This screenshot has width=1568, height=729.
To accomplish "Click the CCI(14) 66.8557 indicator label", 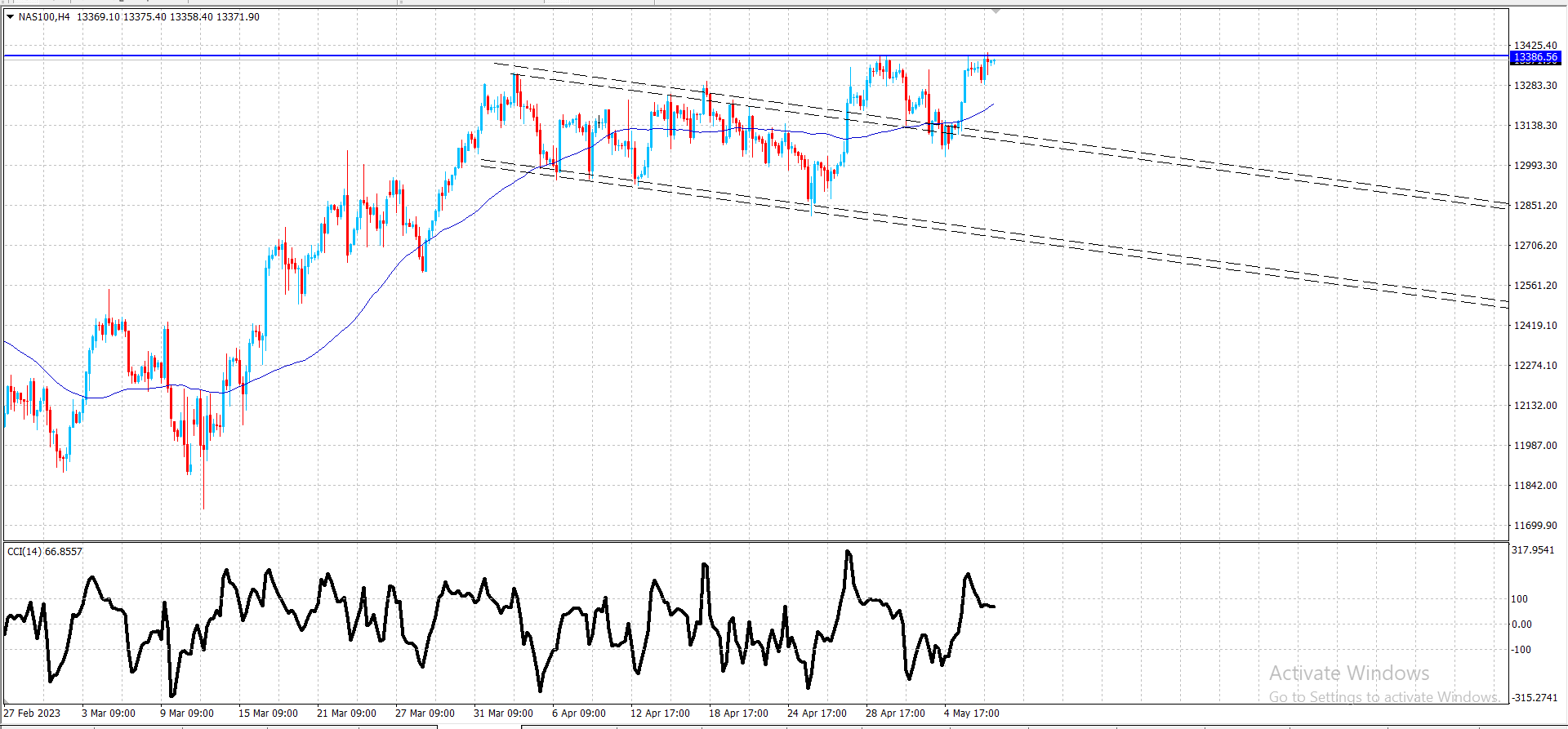I will point(45,552).
